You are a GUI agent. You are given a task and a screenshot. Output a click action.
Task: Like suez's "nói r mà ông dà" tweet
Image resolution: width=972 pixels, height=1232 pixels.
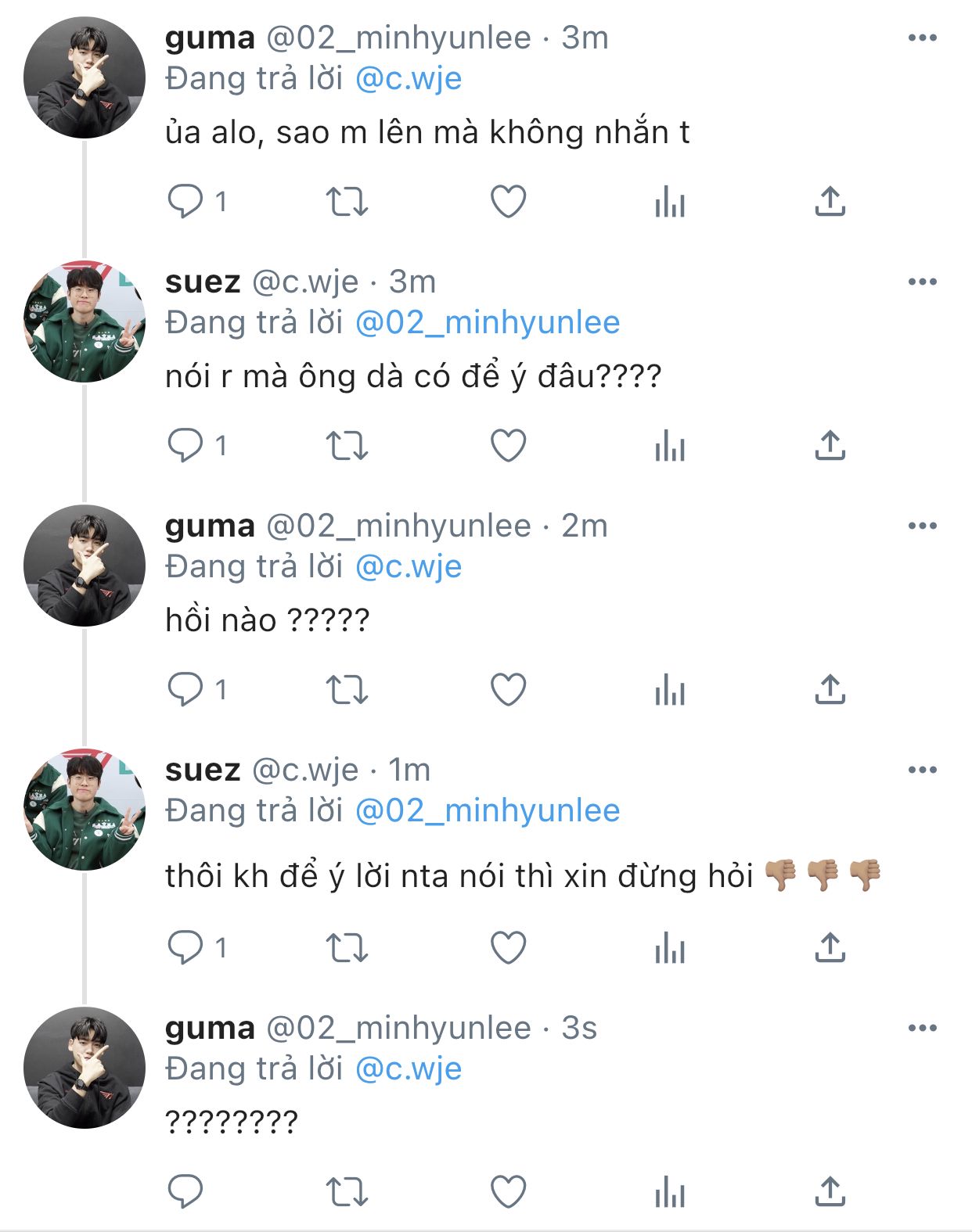(x=508, y=446)
